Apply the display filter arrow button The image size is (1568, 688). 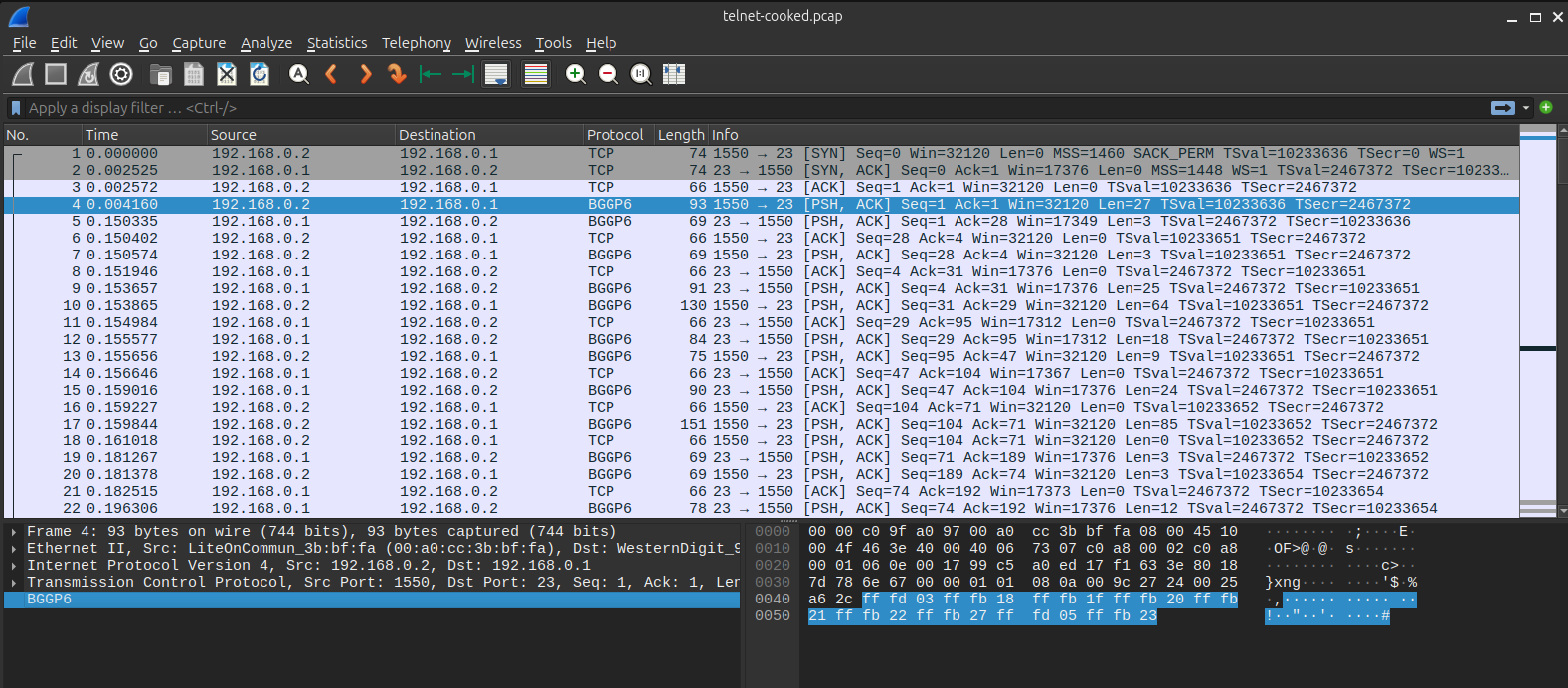point(1502,108)
